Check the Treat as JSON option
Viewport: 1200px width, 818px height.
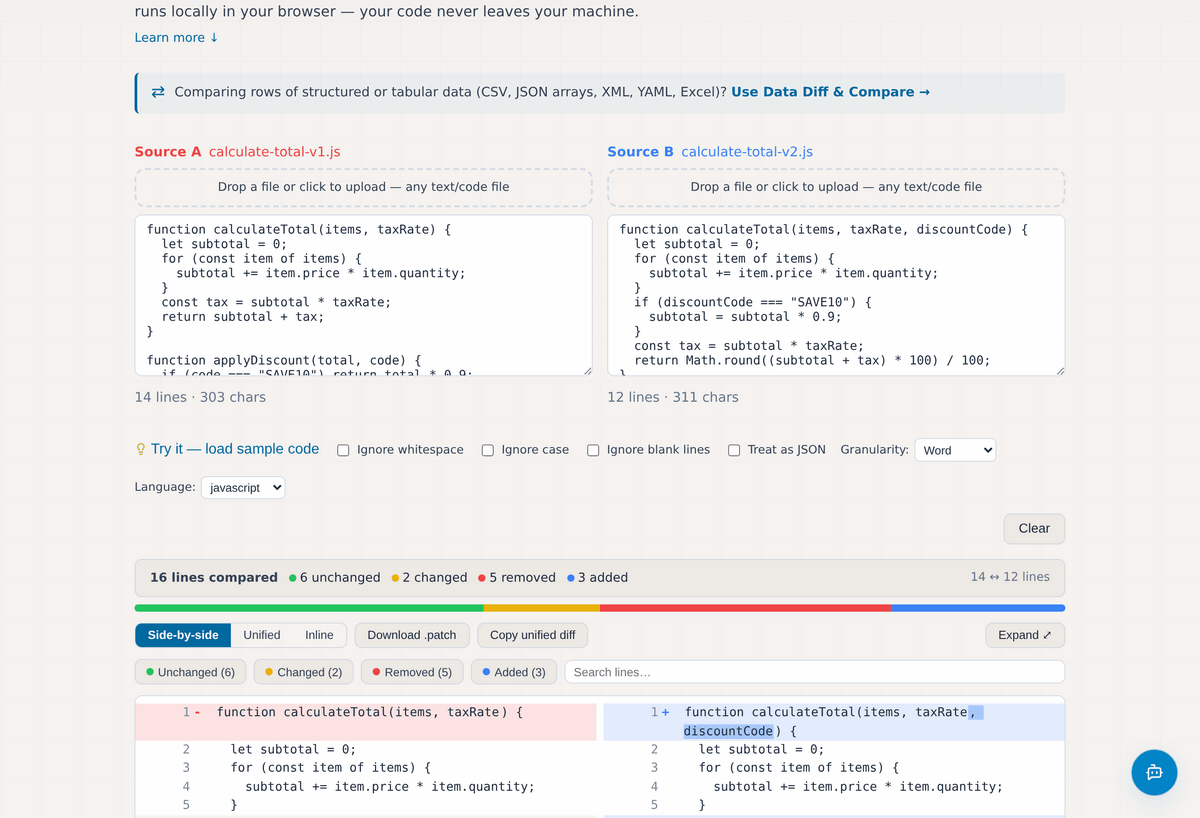point(734,450)
